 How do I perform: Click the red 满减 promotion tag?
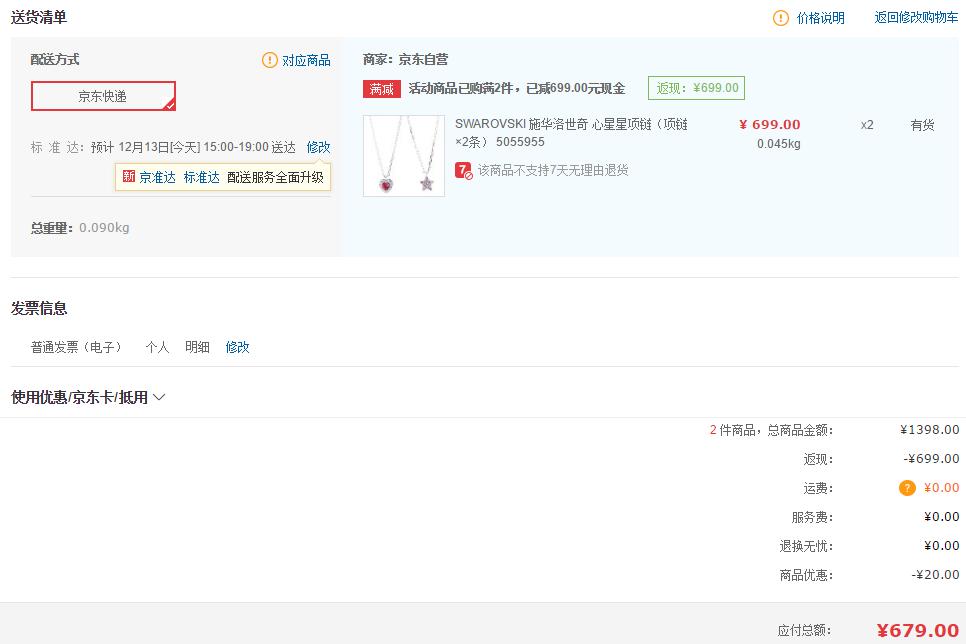pos(381,89)
